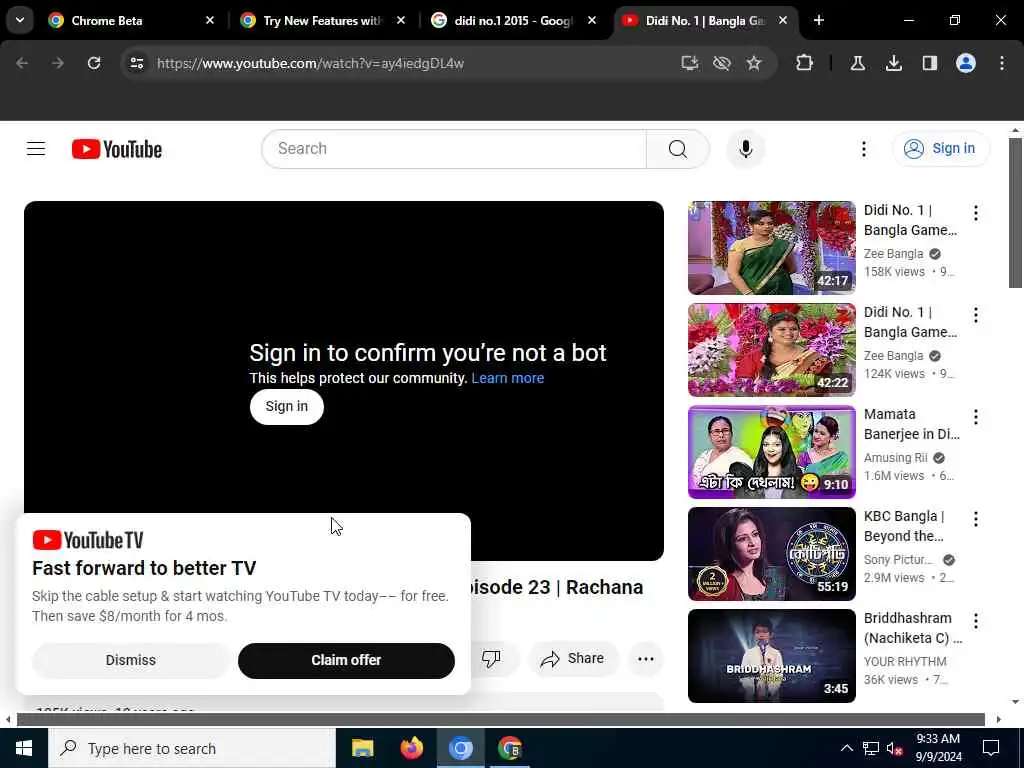The height and width of the screenshot is (768, 1024).
Task: Open the tab search dropdown arrow
Action: pyautogui.click(x=20, y=20)
